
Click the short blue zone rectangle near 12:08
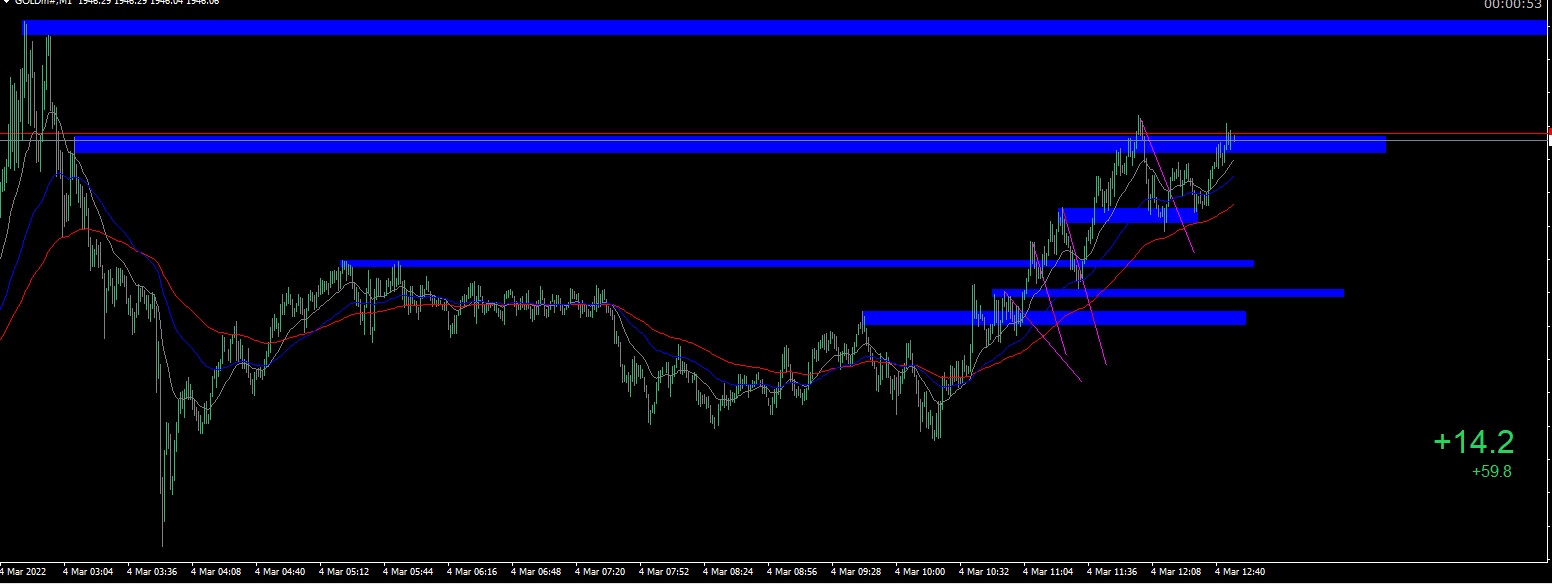click(1128, 215)
